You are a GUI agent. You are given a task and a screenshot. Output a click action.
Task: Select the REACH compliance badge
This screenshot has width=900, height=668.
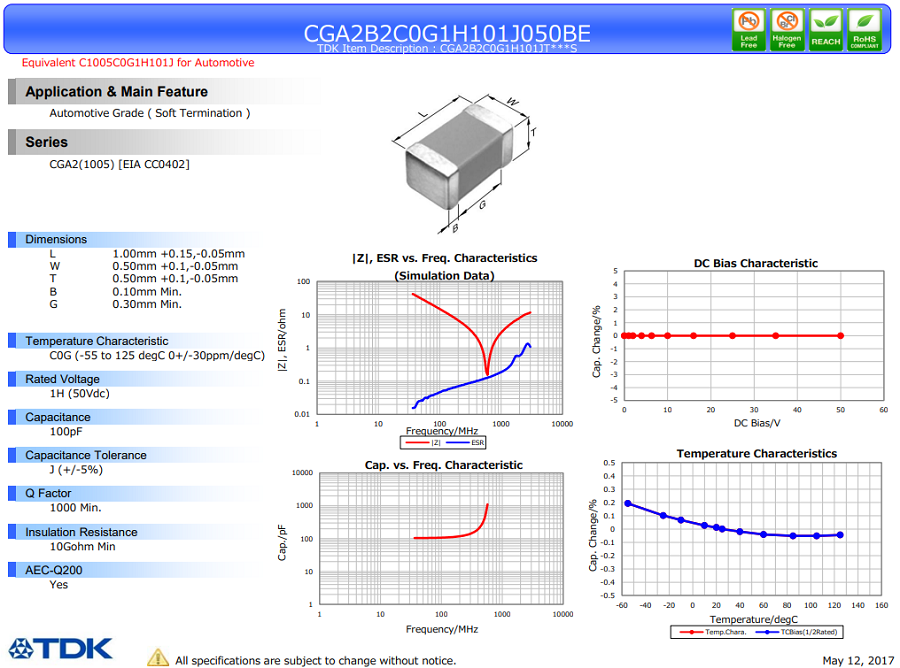[825, 30]
